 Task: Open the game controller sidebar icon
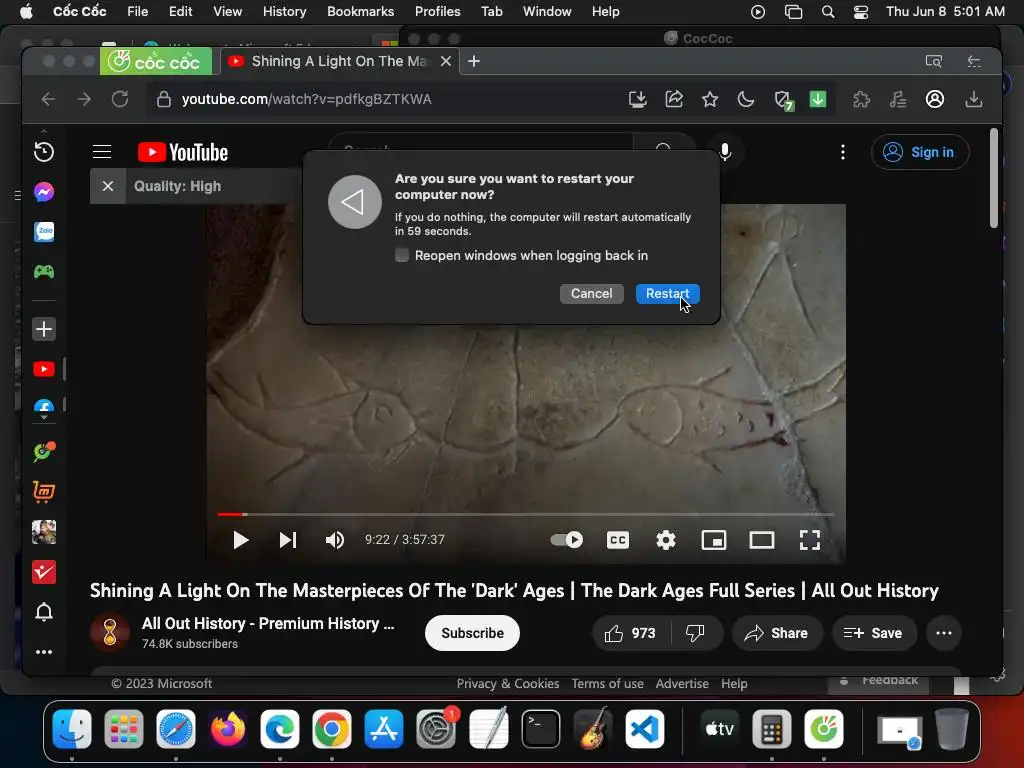coord(44,271)
